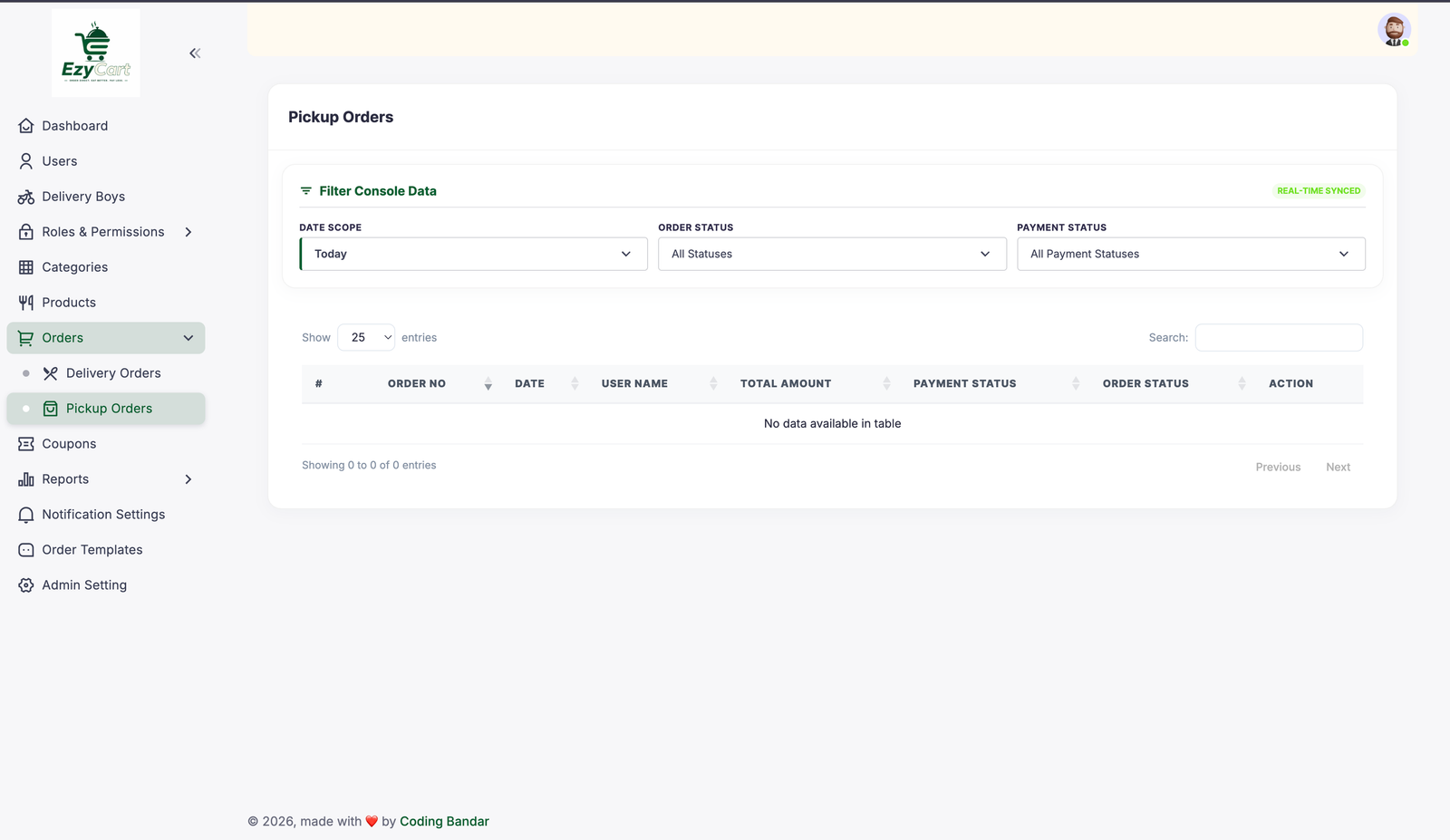Click the Products fork-and-knife icon
The width and height of the screenshot is (1450, 840).
pos(26,303)
